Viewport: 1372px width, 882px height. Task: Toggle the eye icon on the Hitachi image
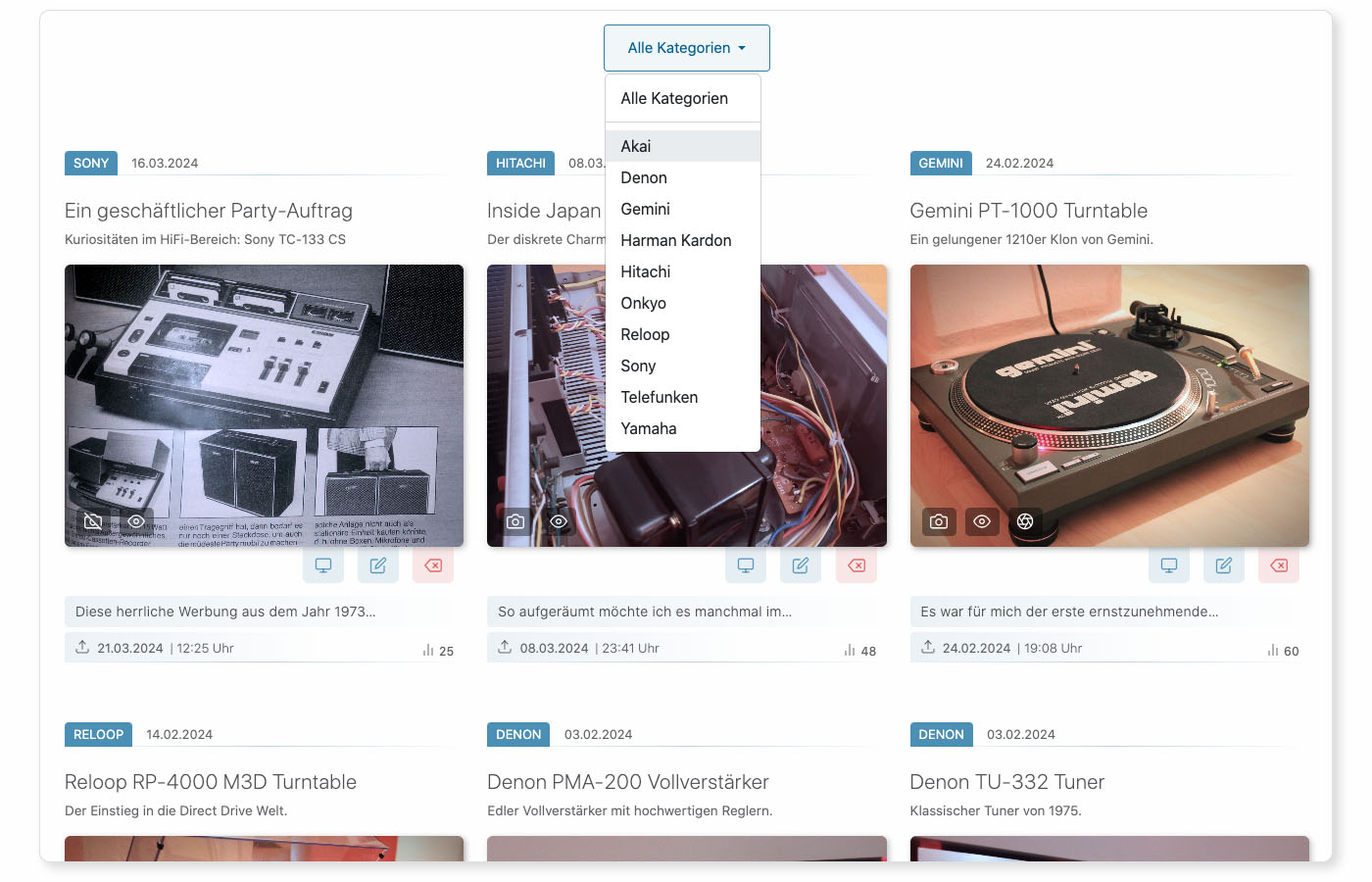[x=559, y=521]
